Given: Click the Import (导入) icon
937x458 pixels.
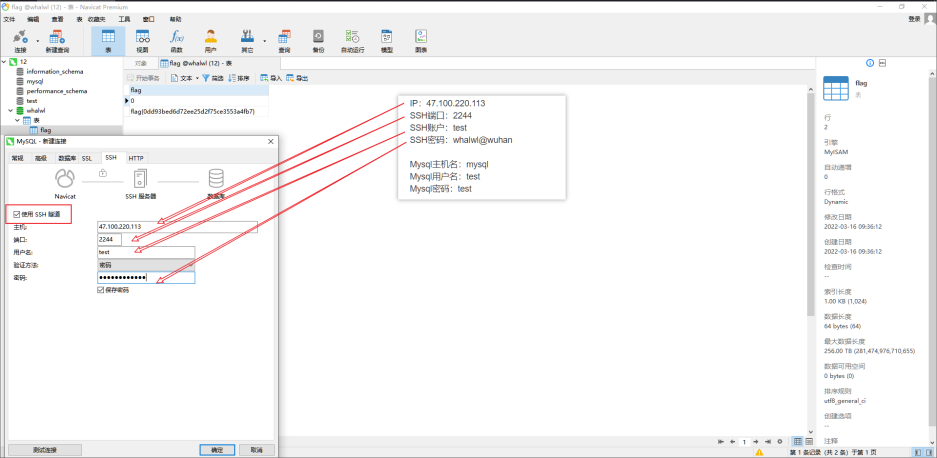Looking at the screenshot, I should coord(264,78).
